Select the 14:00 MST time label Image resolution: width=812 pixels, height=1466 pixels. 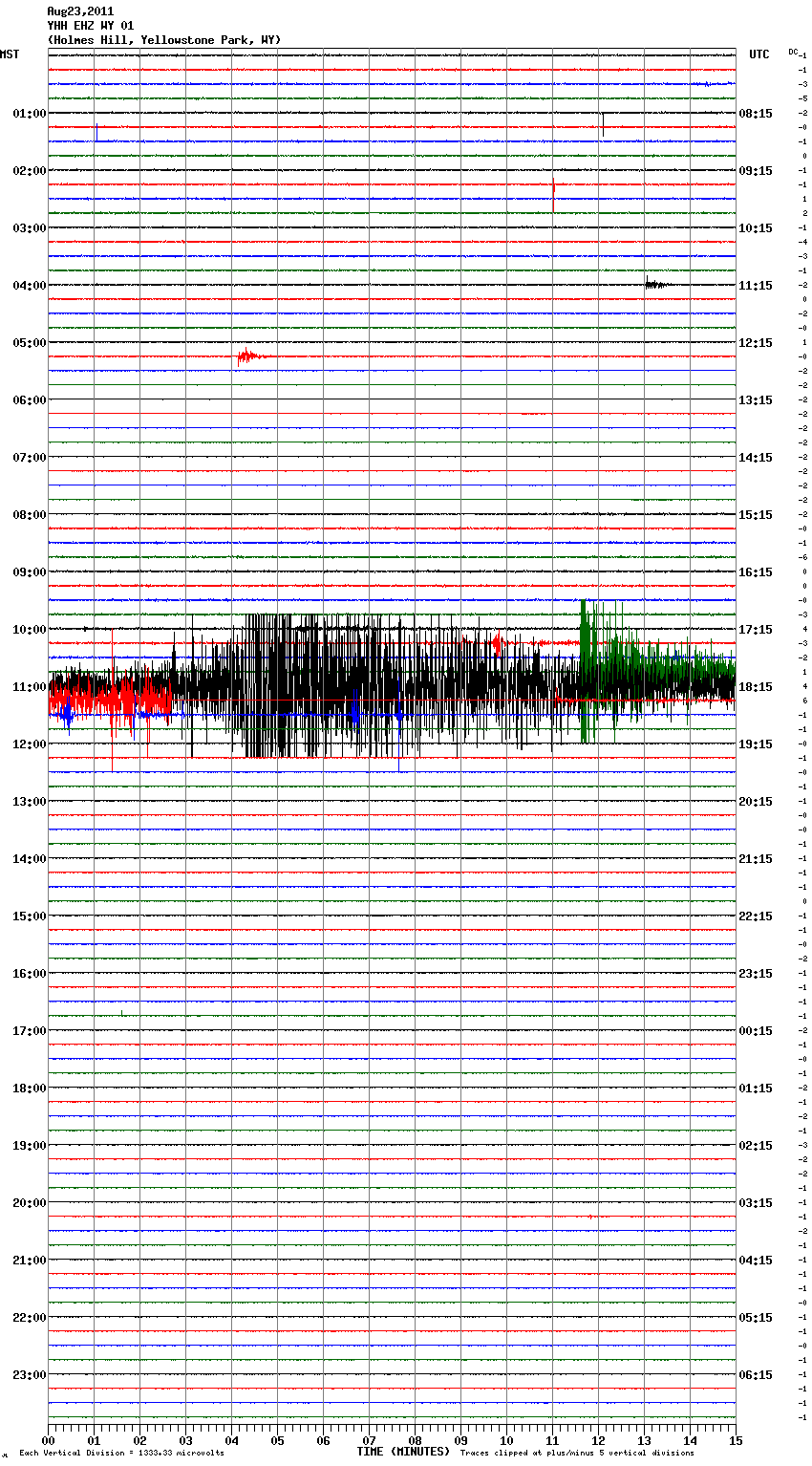[29, 858]
